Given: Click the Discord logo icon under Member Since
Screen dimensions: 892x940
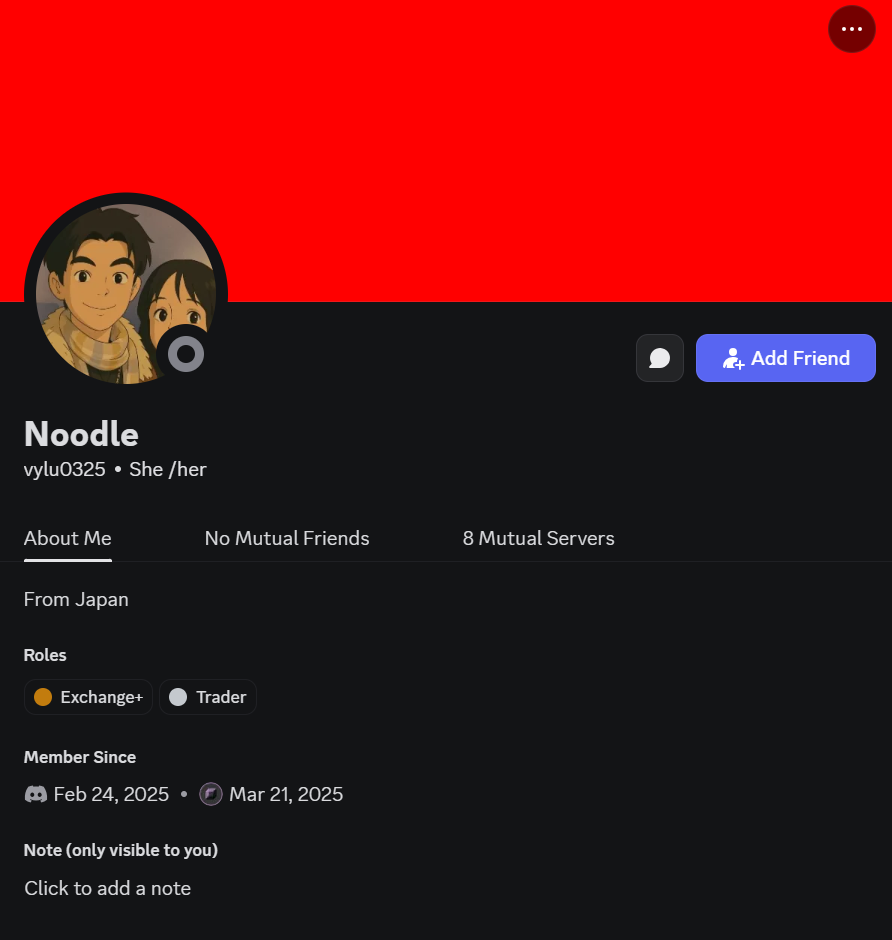Looking at the screenshot, I should tap(36, 794).
